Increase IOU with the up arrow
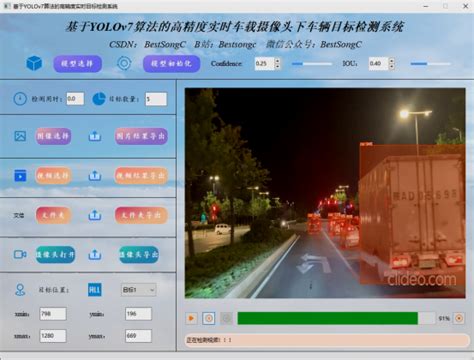 coord(392,60)
